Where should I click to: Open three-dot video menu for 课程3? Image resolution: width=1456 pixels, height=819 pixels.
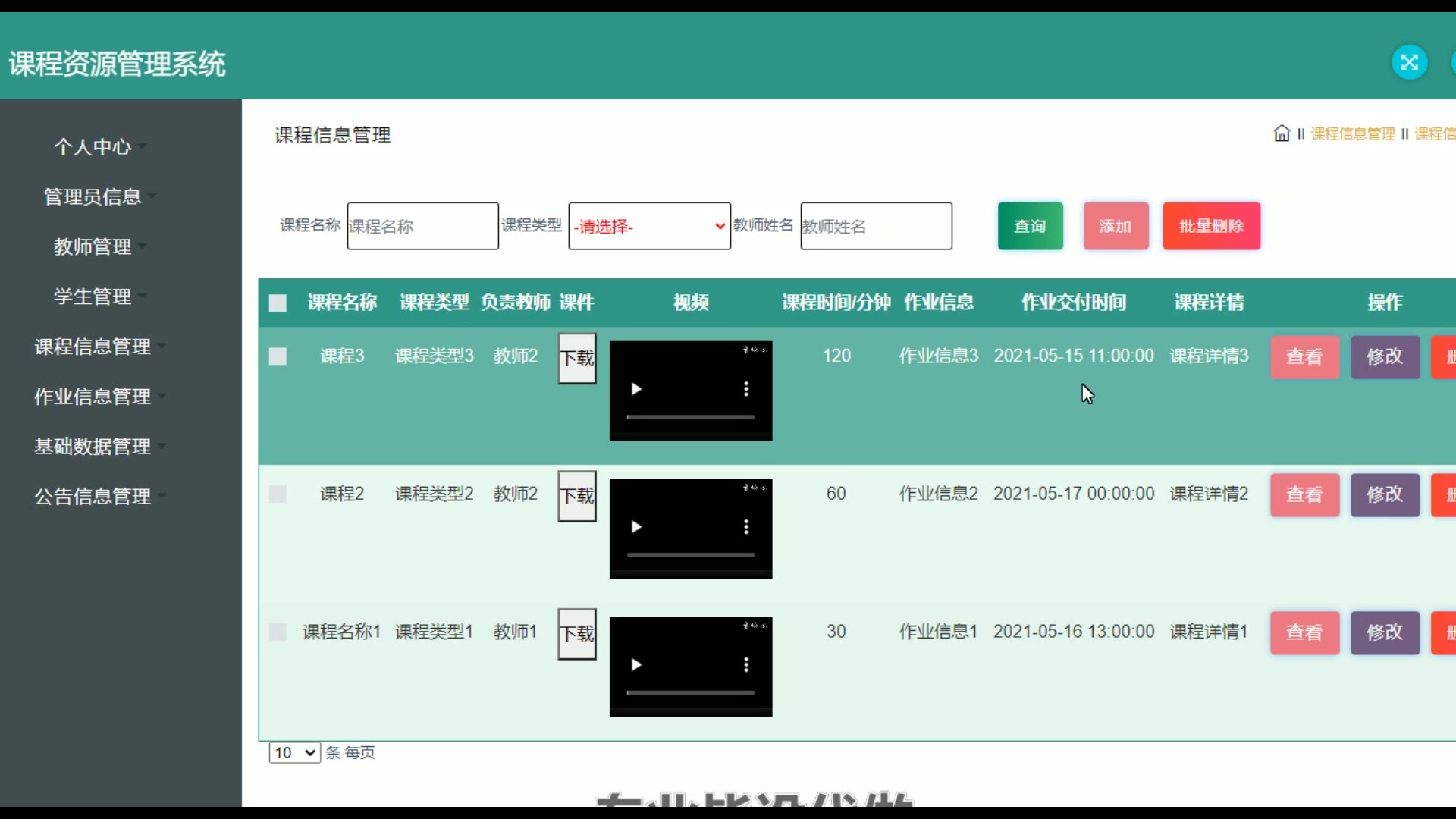tap(746, 389)
